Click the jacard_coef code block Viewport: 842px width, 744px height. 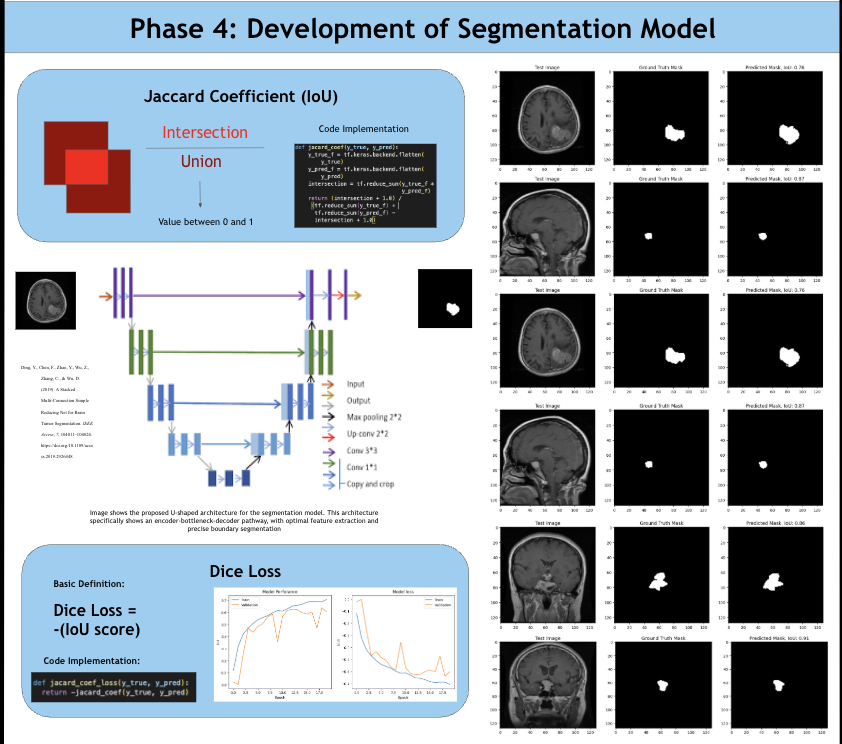pyautogui.click(x=365, y=185)
